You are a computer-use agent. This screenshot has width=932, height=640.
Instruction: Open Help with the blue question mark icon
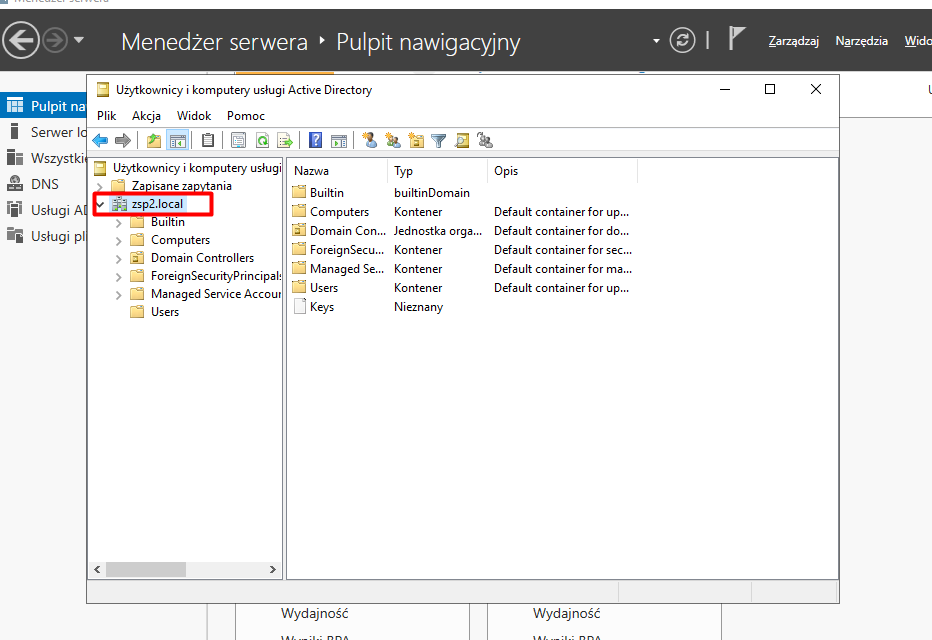(315, 141)
